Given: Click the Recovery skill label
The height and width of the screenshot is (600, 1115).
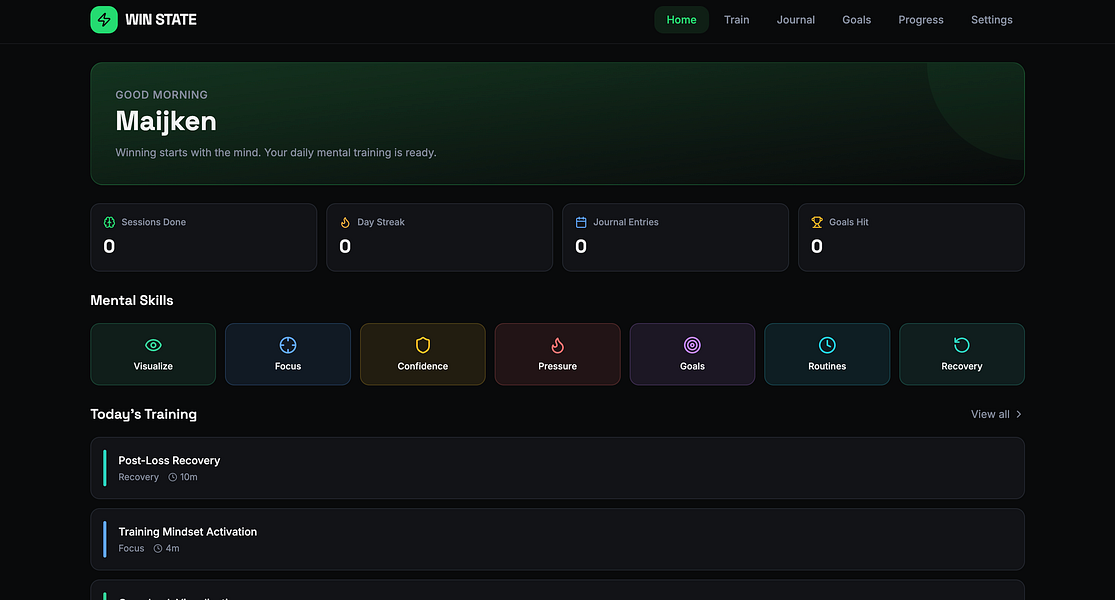Looking at the screenshot, I should [x=961, y=366].
